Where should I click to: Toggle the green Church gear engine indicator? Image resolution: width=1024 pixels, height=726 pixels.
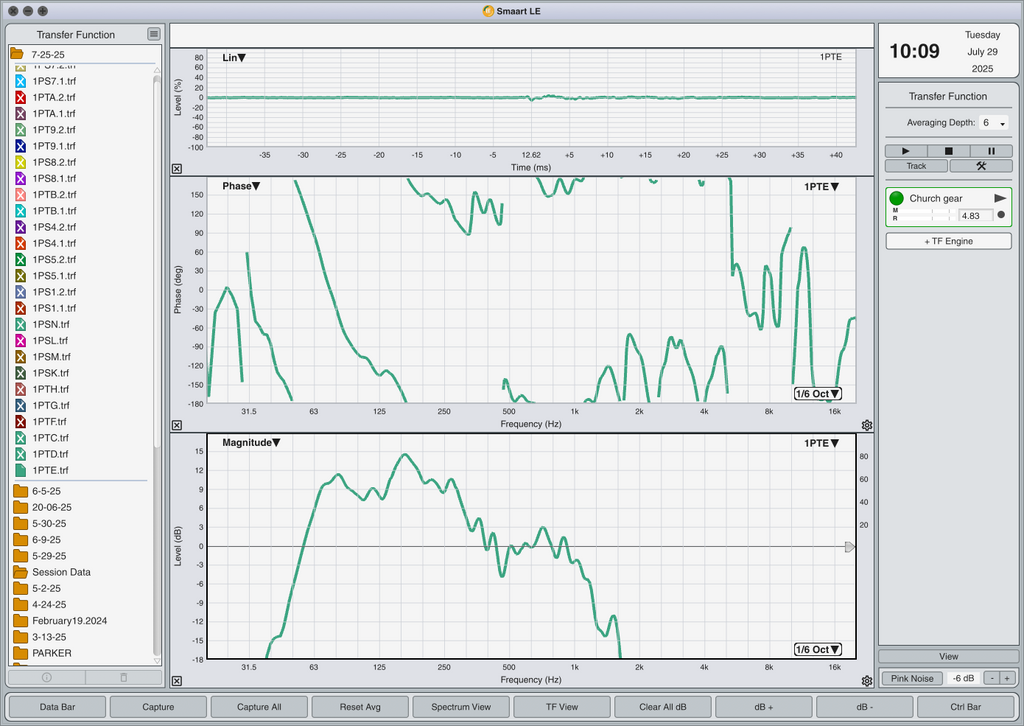897,198
